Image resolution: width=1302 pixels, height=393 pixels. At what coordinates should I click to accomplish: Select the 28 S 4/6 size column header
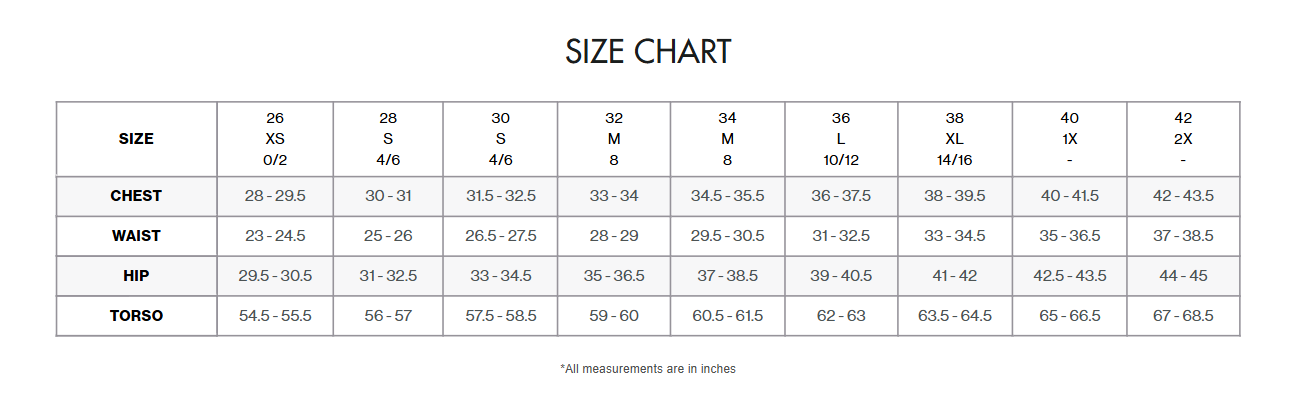388,139
